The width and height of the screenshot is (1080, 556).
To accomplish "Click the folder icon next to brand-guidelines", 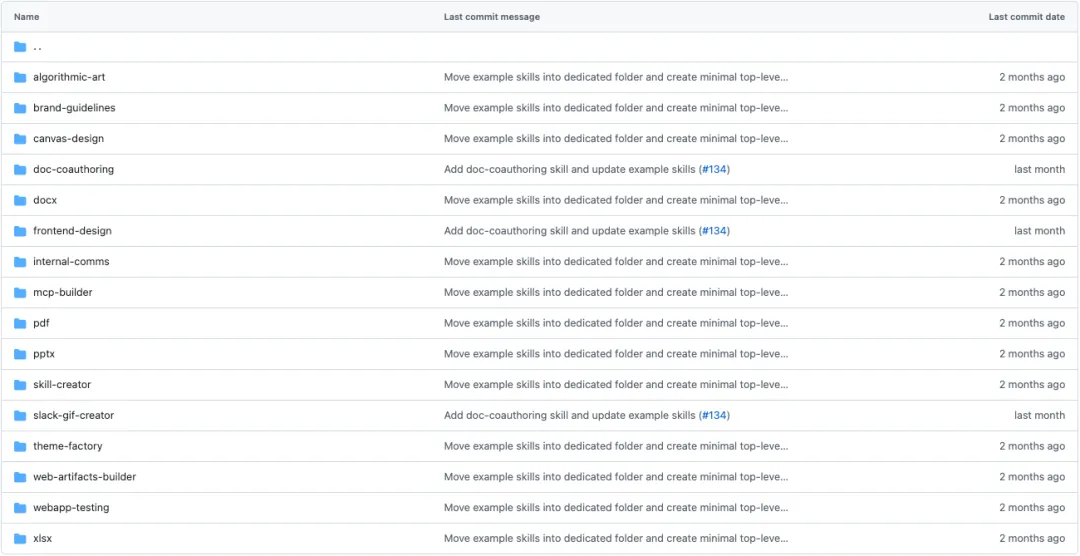I will tap(20, 108).
